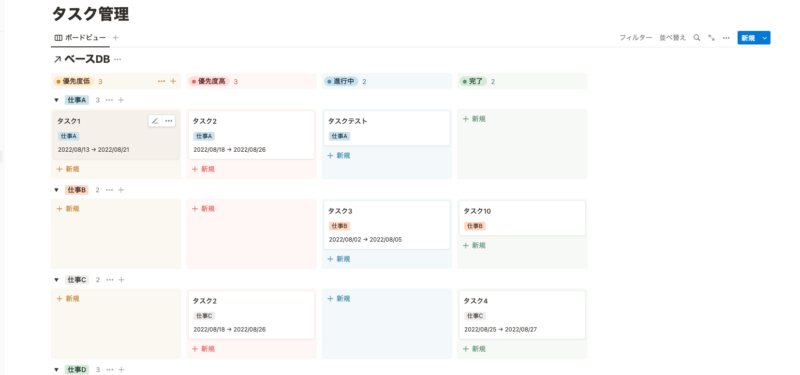Add 新規 below タスク2 in 仕事A row

(x=203, y=169)
